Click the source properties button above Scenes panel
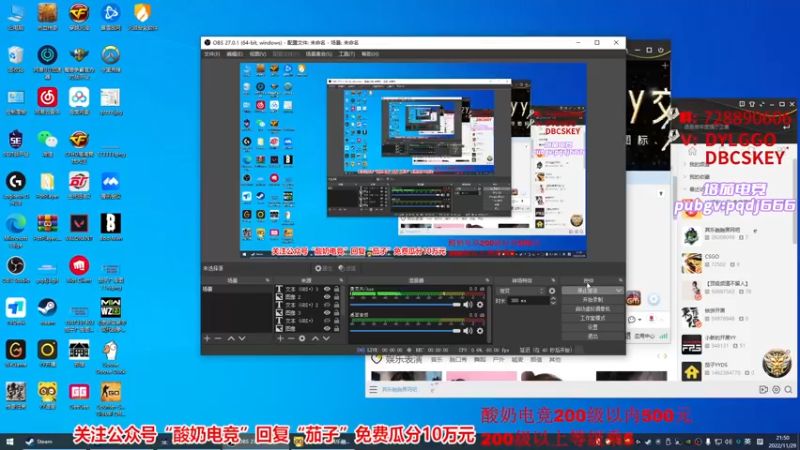Screen dimensions: 800x450 (323, 268)
